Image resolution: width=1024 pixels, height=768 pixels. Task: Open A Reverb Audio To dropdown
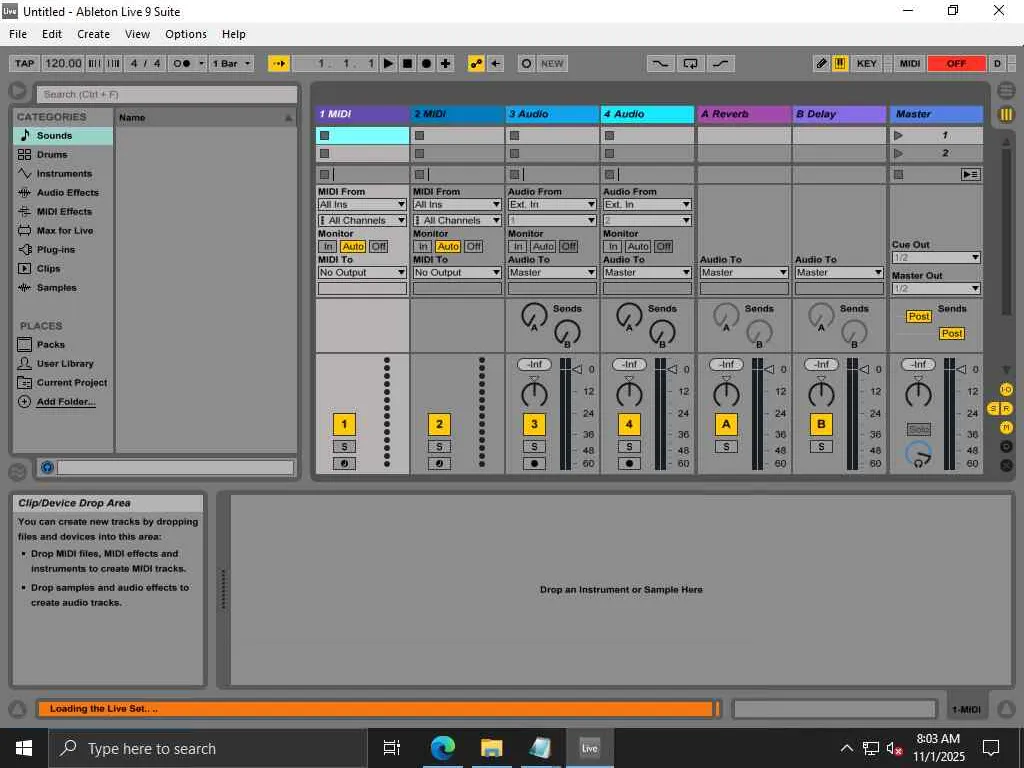(744, 272)
